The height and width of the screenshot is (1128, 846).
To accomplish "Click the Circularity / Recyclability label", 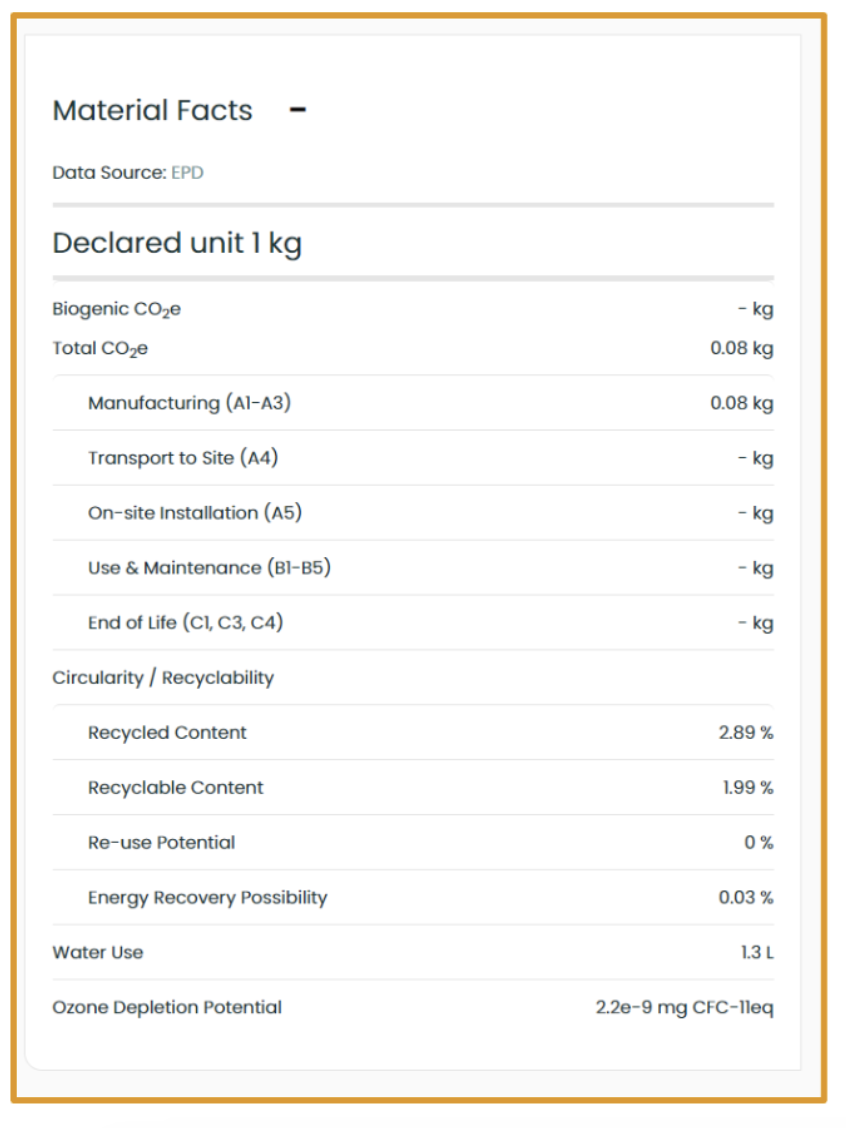I will (x=163, y=678).
